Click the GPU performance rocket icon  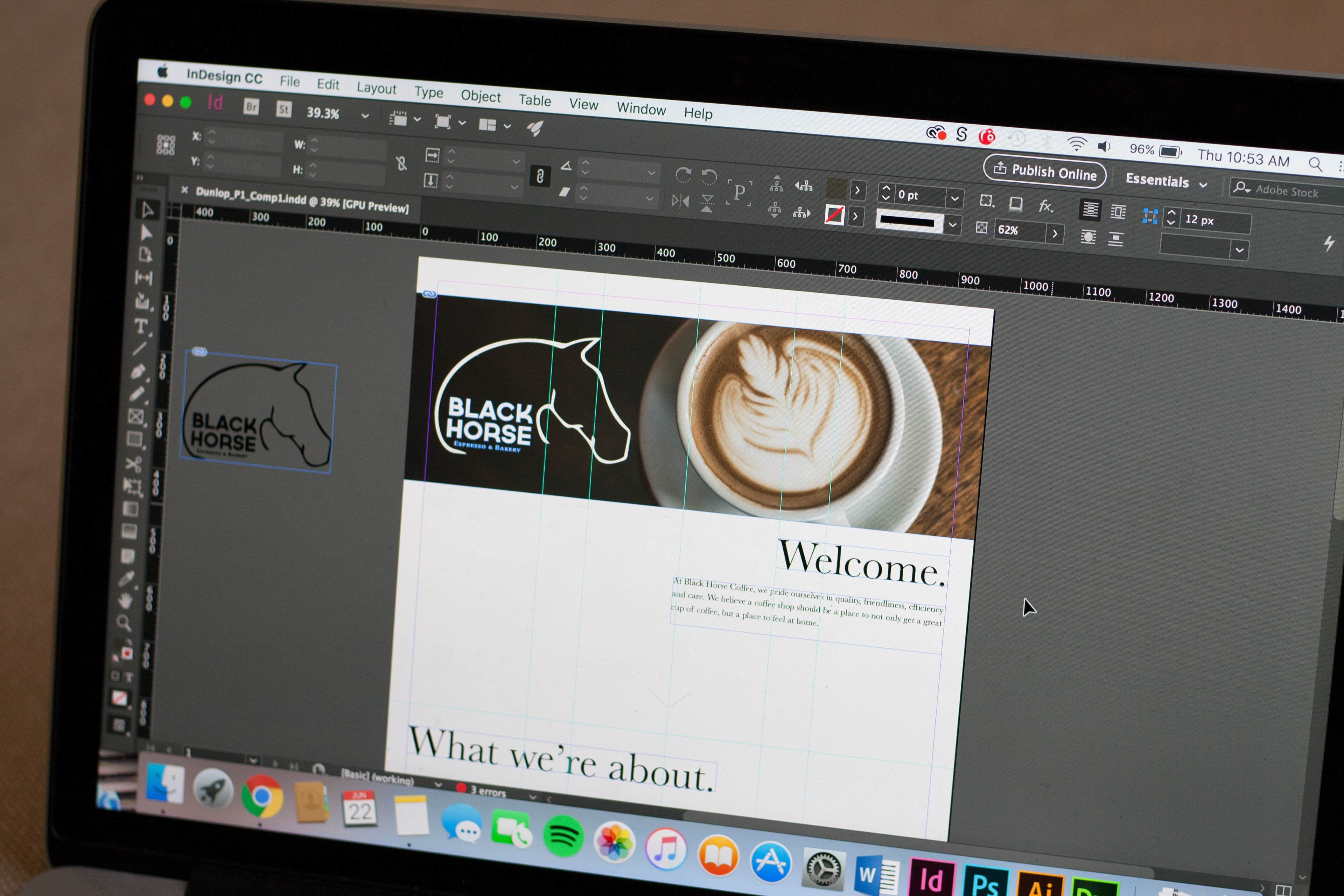click(535, 128)
